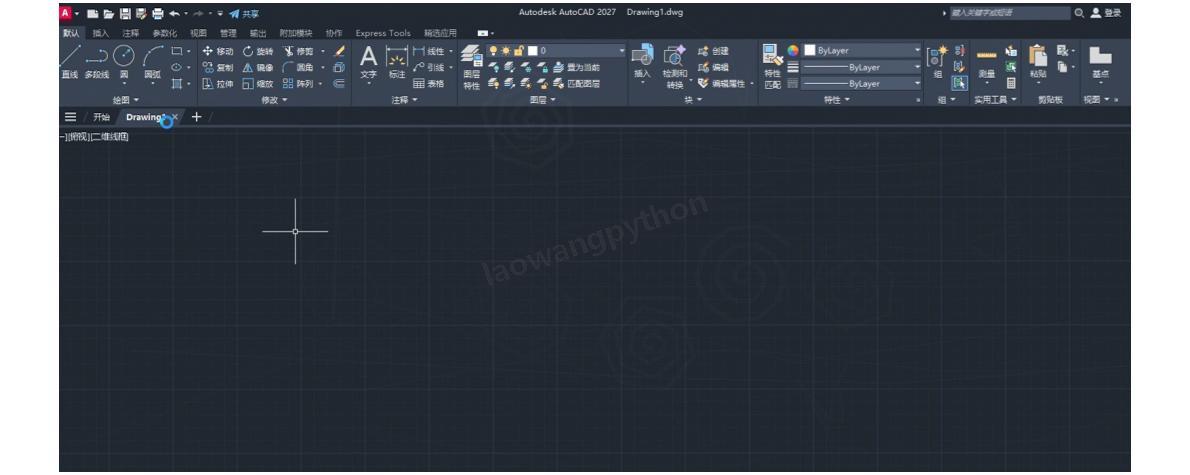Click the Offset icon in Modify panel

(x=339, y=83)
